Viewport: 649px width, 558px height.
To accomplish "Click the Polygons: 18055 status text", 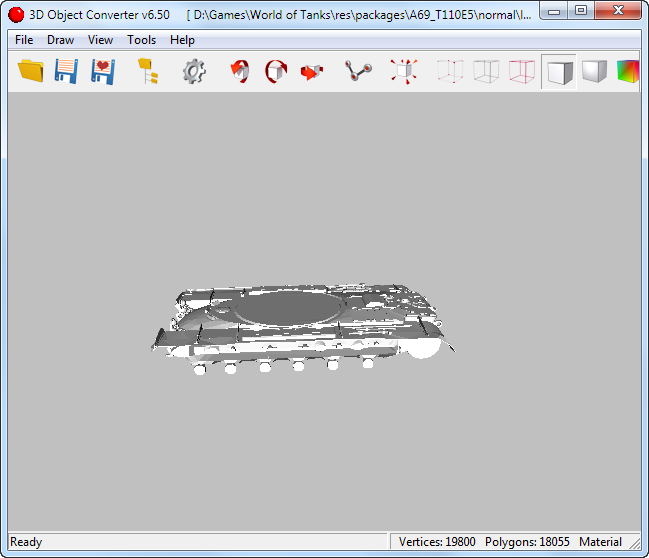I will (527, 542).
